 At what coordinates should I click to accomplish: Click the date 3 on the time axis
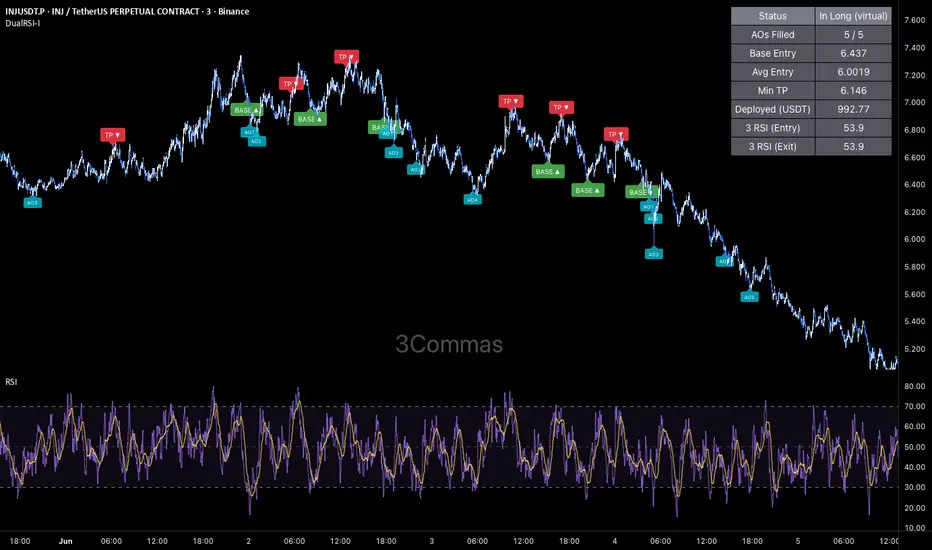click(432, 541)
